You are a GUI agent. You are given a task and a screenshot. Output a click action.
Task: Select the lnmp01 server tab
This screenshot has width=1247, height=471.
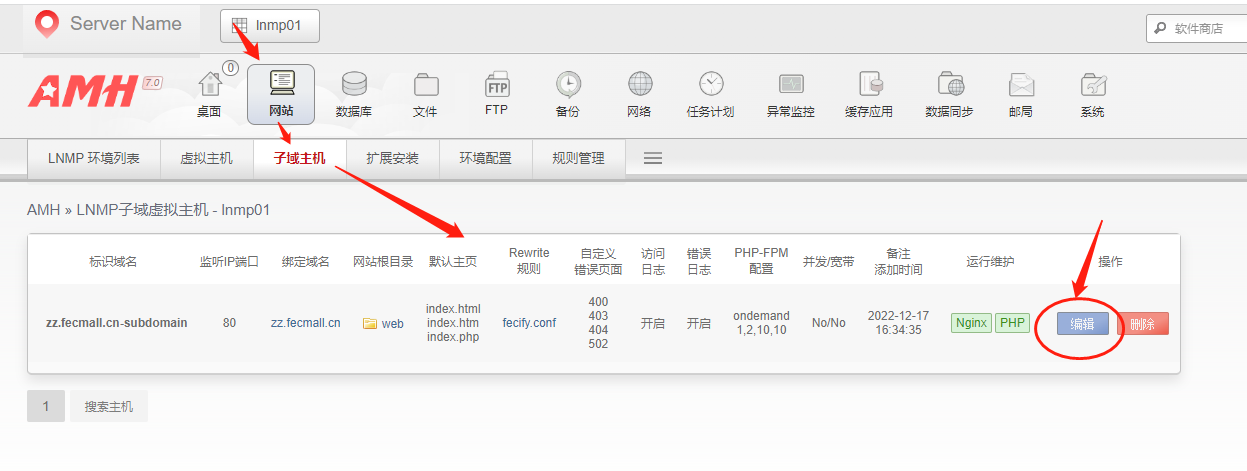270,26
